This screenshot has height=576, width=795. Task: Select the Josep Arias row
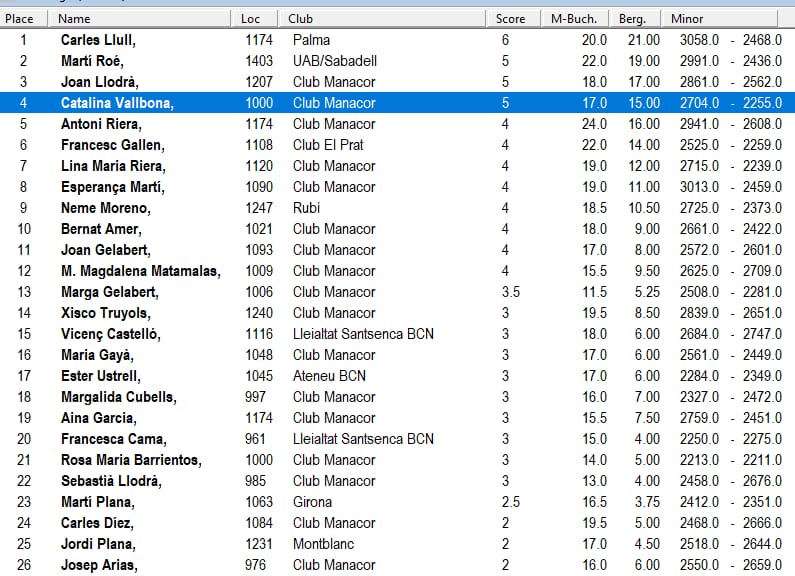pos(97,565)
